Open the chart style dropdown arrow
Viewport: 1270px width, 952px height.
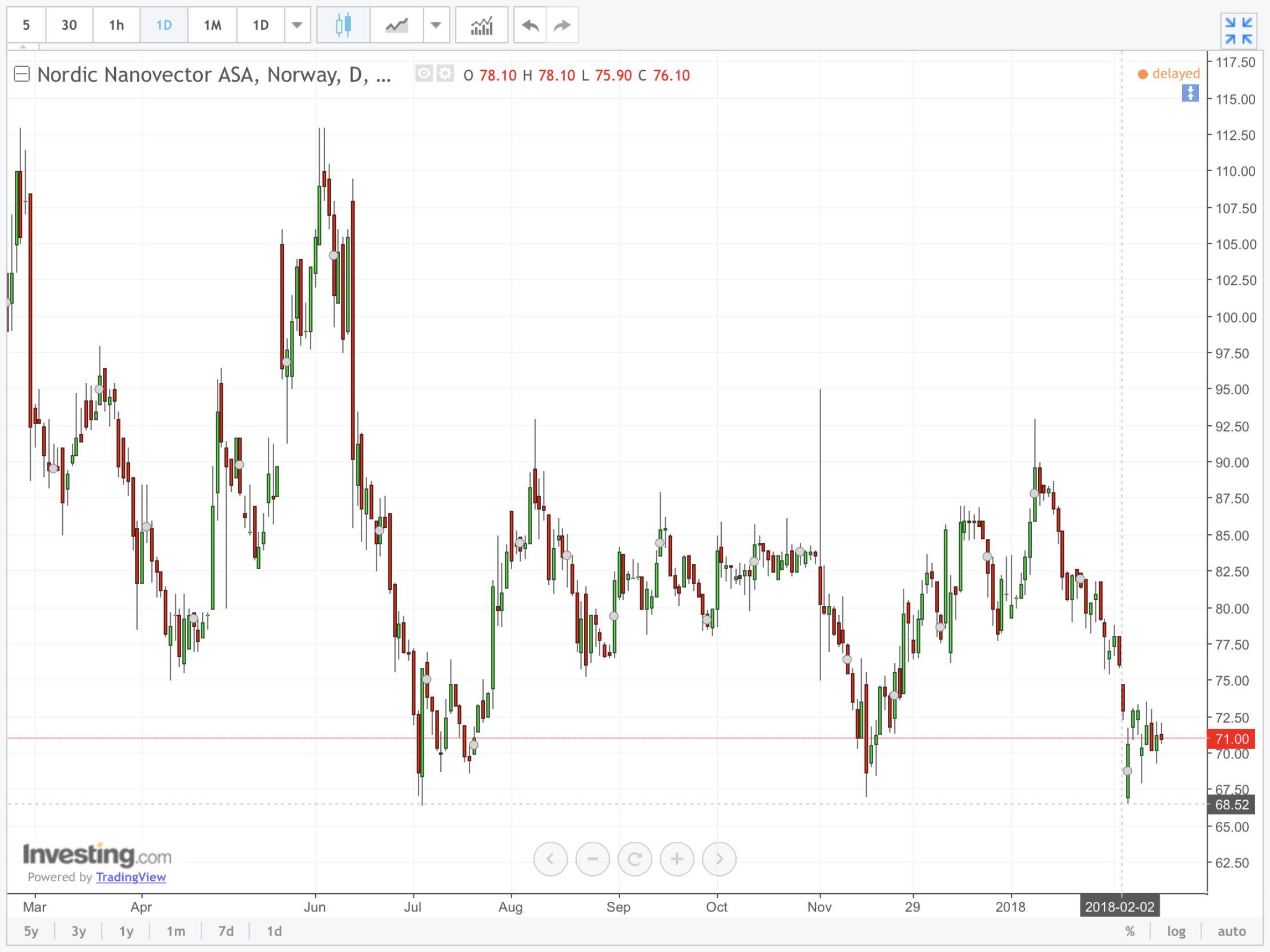(436, 25)
